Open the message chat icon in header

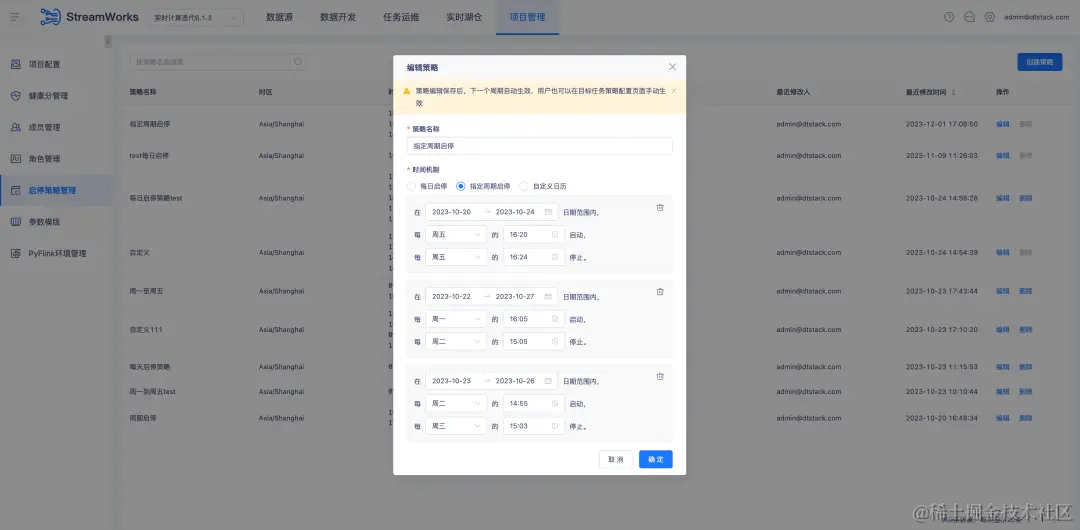click(969, 17)
